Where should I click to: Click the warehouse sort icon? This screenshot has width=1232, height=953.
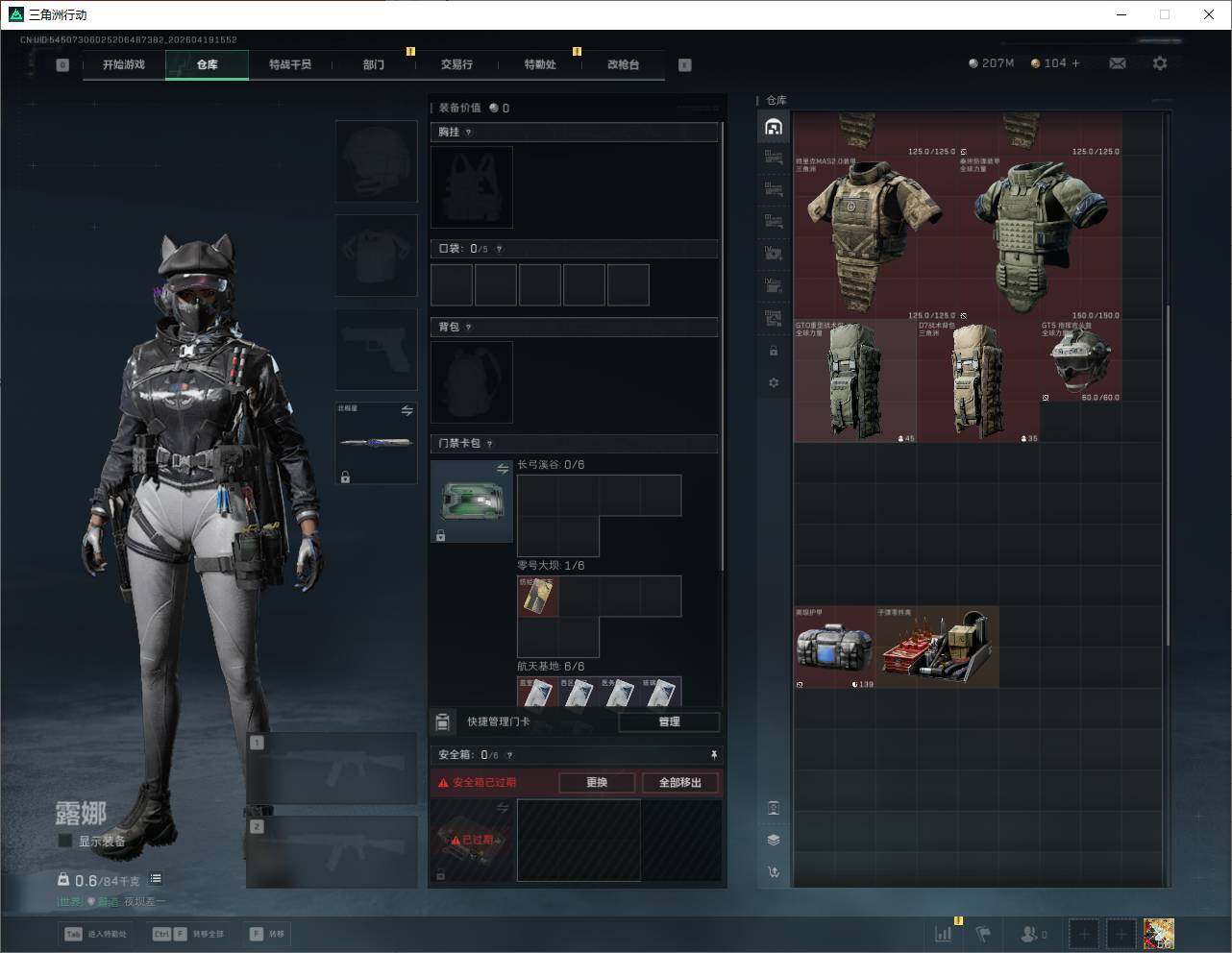click(774, 872)
